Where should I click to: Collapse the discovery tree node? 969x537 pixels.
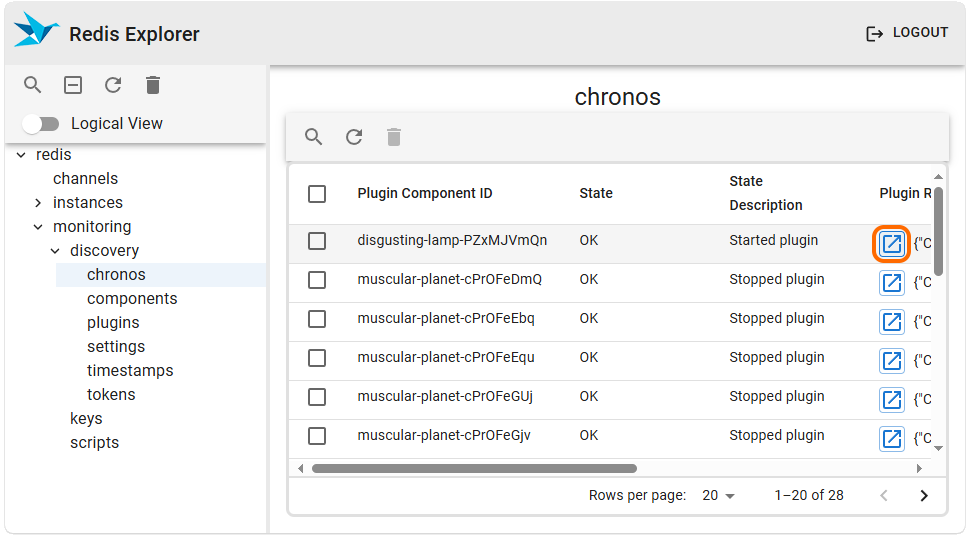(x=55, y=251)
